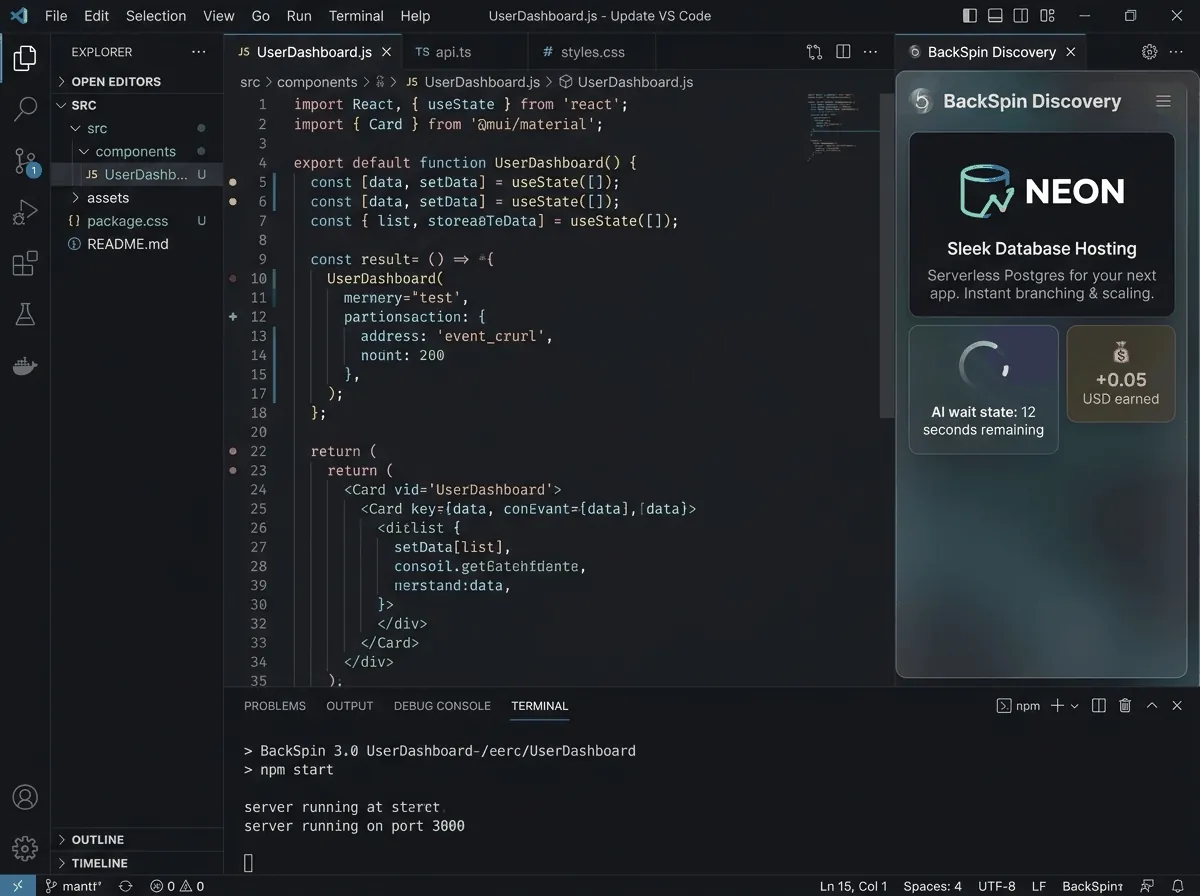Maximize terminal panel with caret icon
The image size is (1200, 896).
tap(1152, 706)
